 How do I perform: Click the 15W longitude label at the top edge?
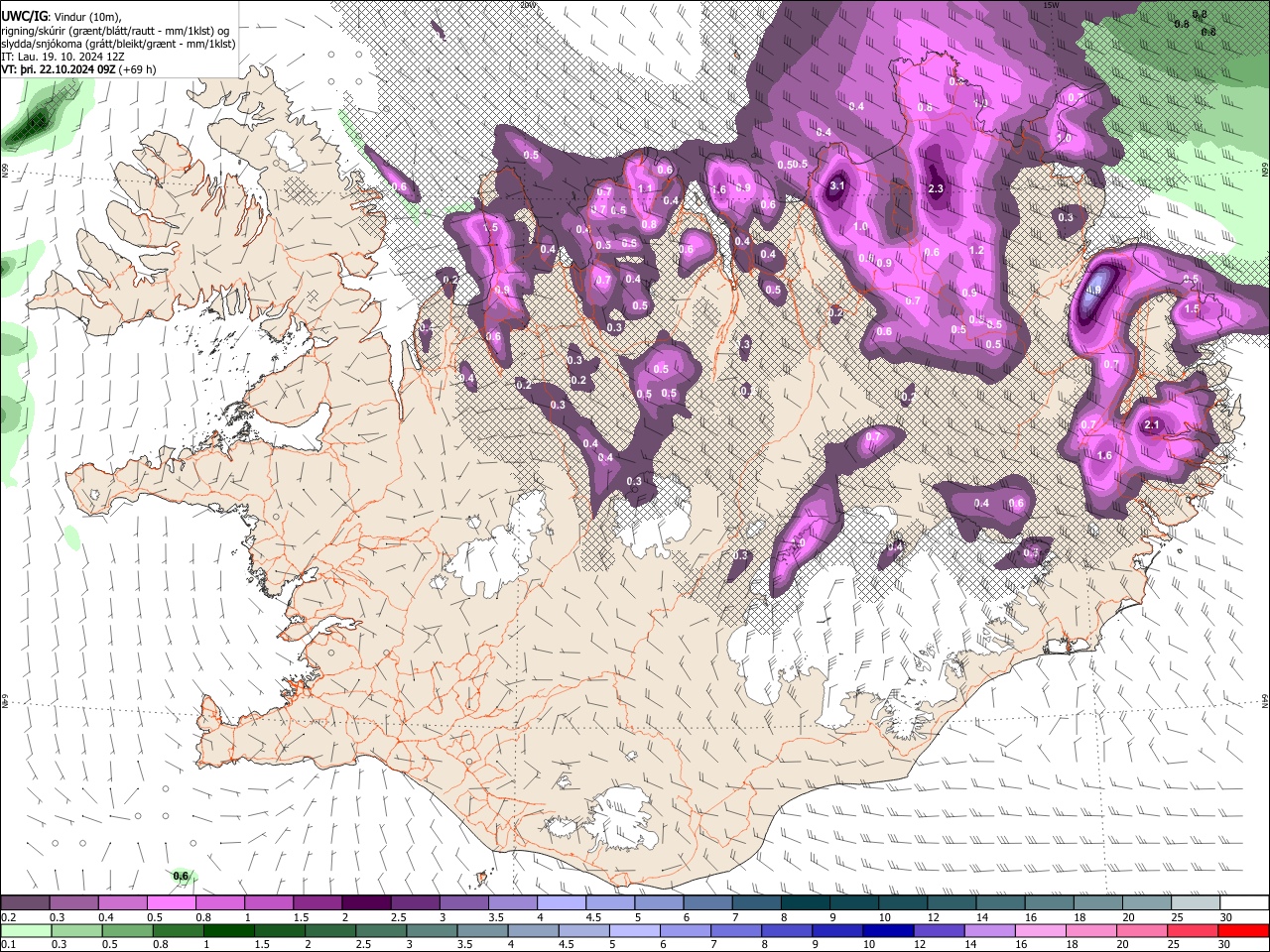[x=1051, y=5]
